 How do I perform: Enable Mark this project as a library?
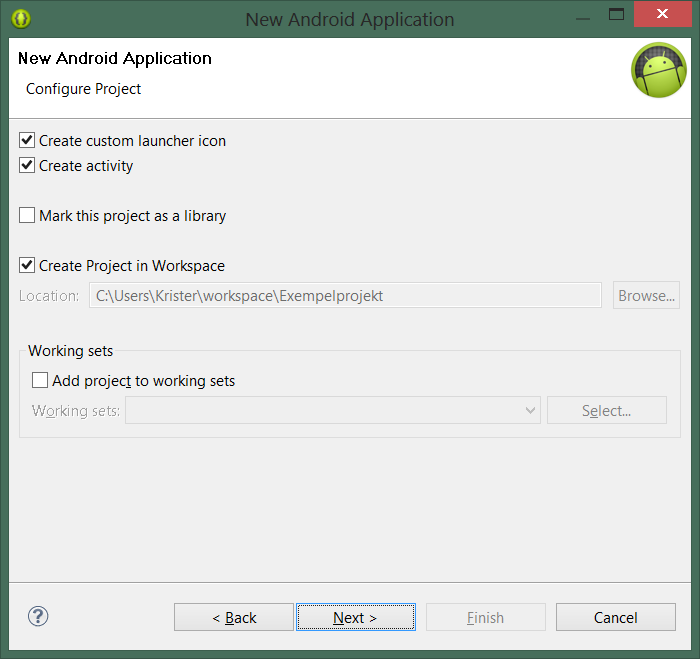[x=27, y=215]
